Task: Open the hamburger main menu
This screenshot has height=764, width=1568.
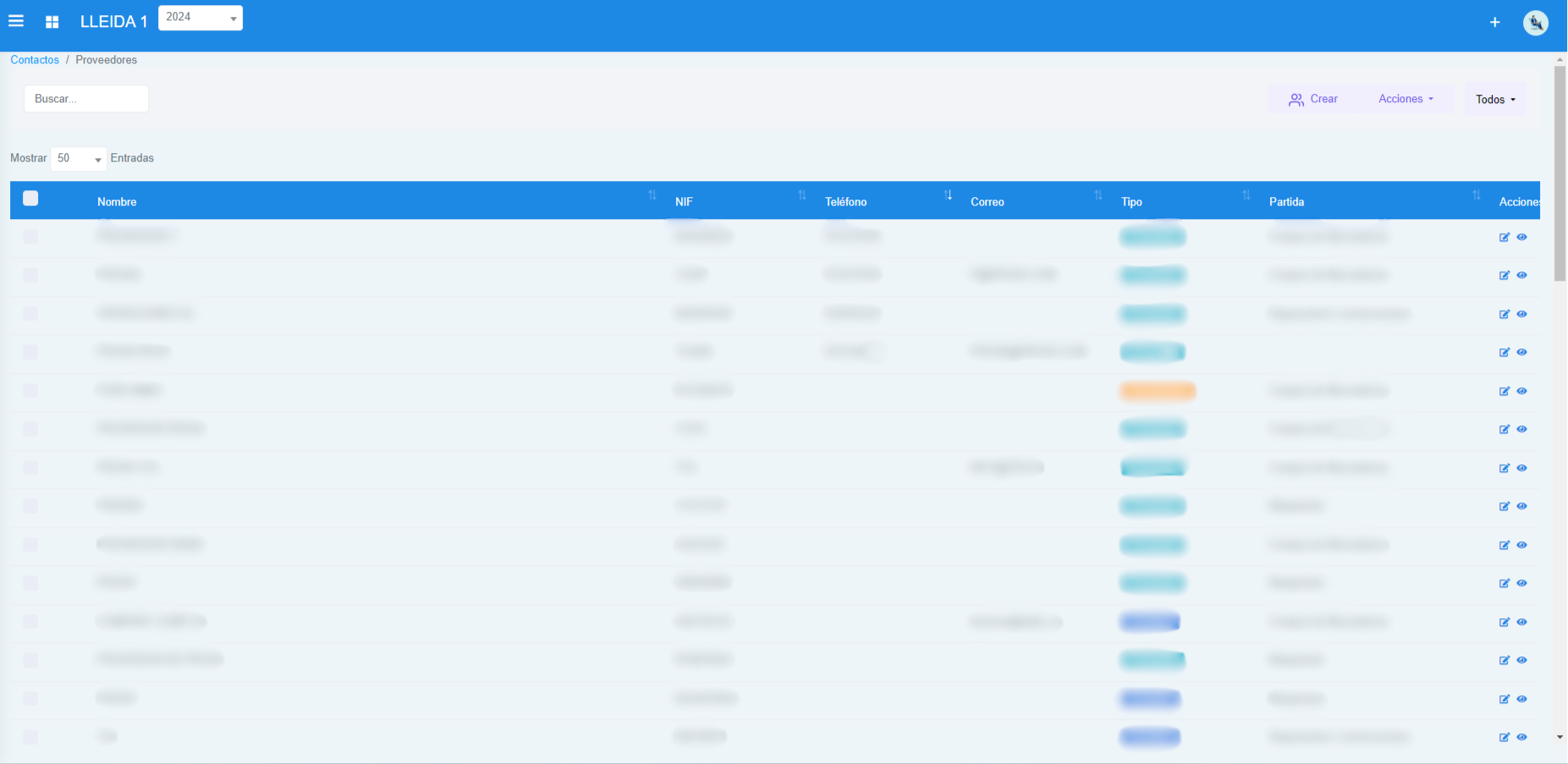Action: point(16,21)
